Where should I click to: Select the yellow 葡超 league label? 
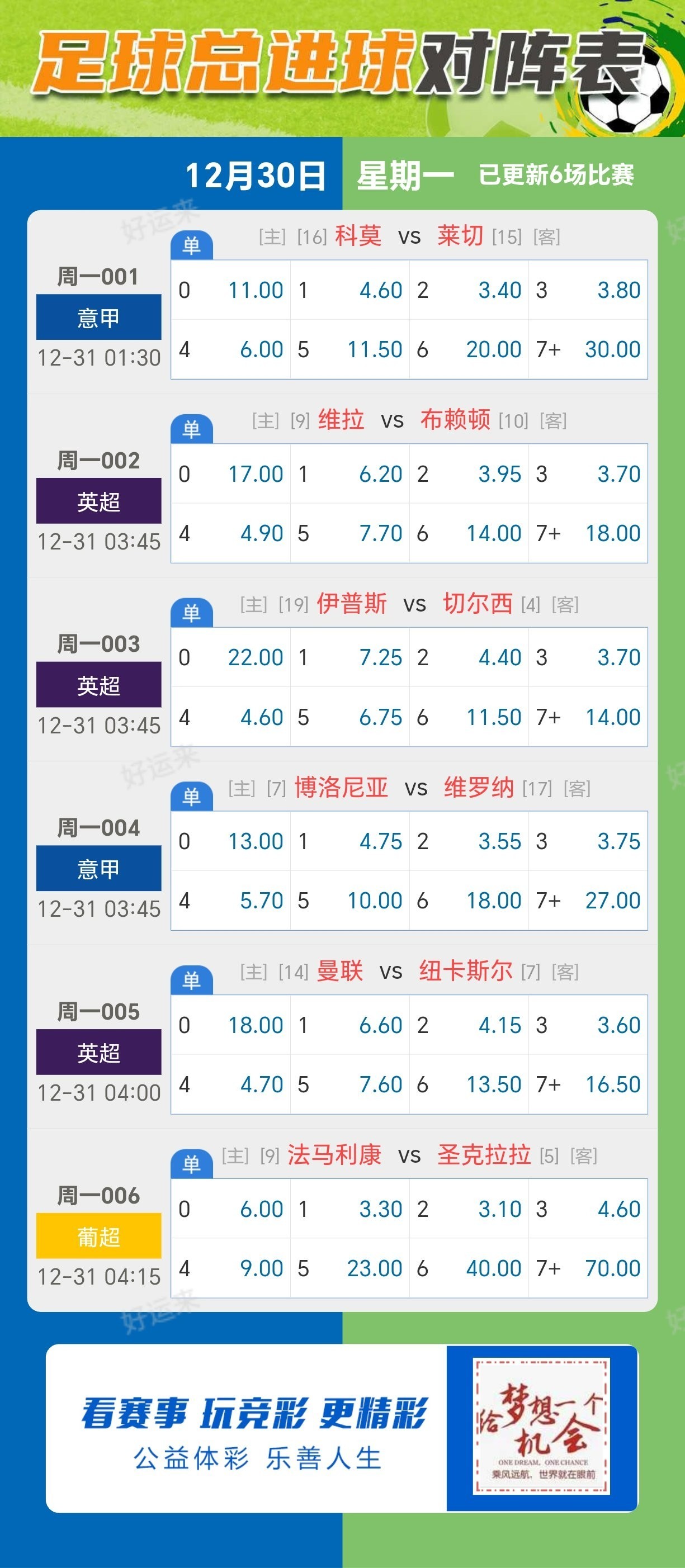98,1235
